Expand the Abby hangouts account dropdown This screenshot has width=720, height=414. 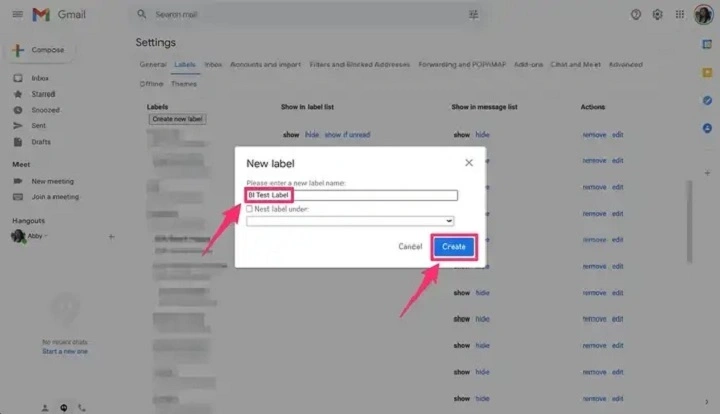[x=46, y=236]
